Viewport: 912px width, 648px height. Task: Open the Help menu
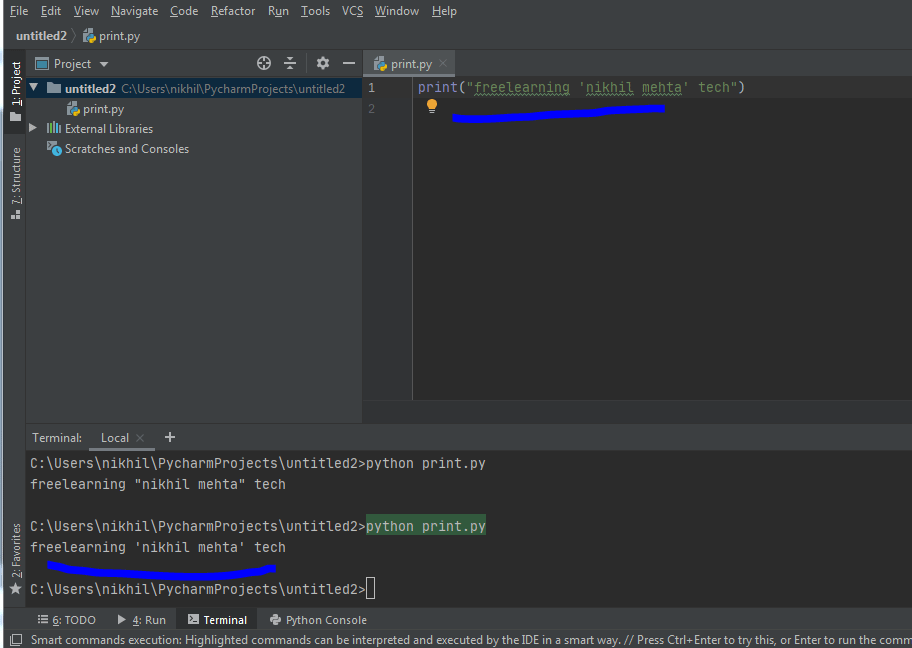tap(444, 11)
